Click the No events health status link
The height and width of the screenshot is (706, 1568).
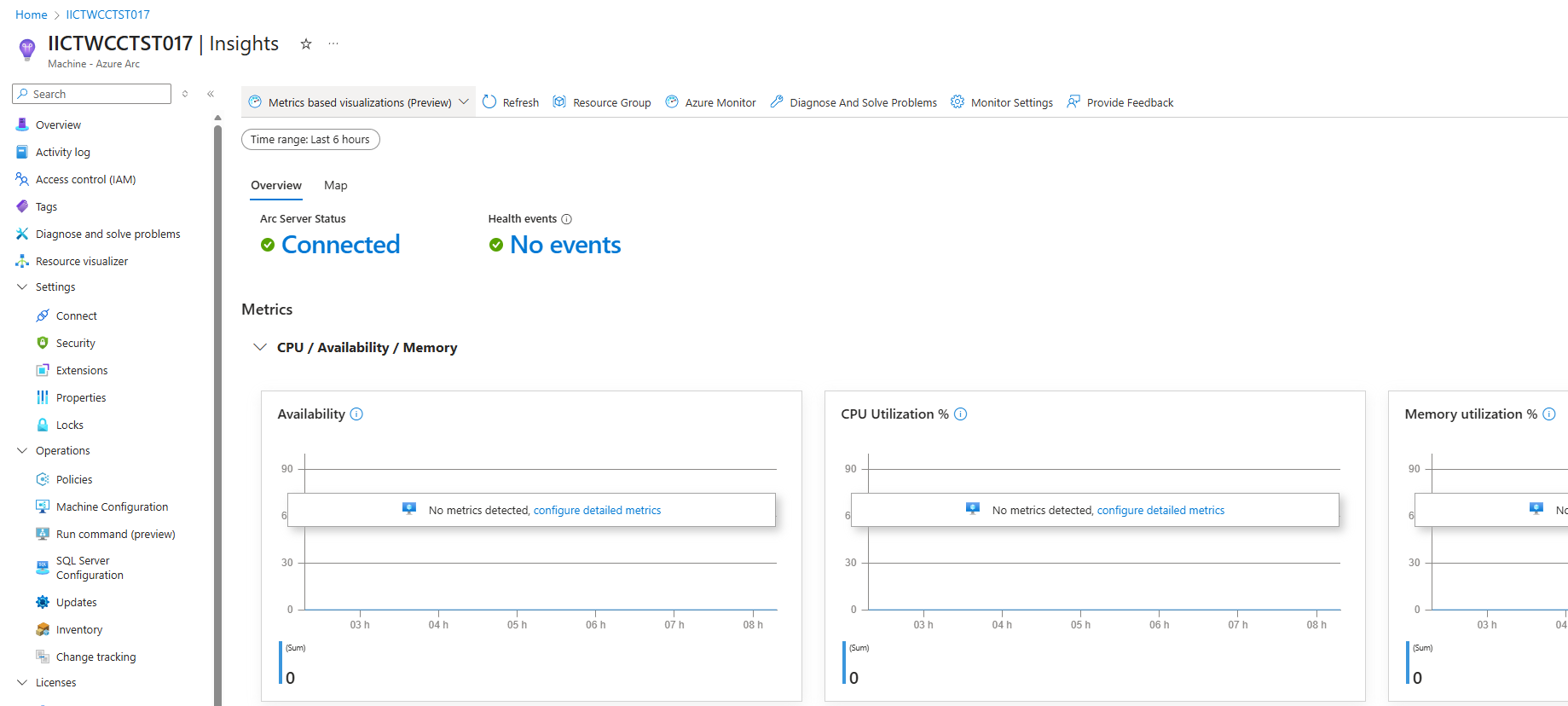pos(565,245)
